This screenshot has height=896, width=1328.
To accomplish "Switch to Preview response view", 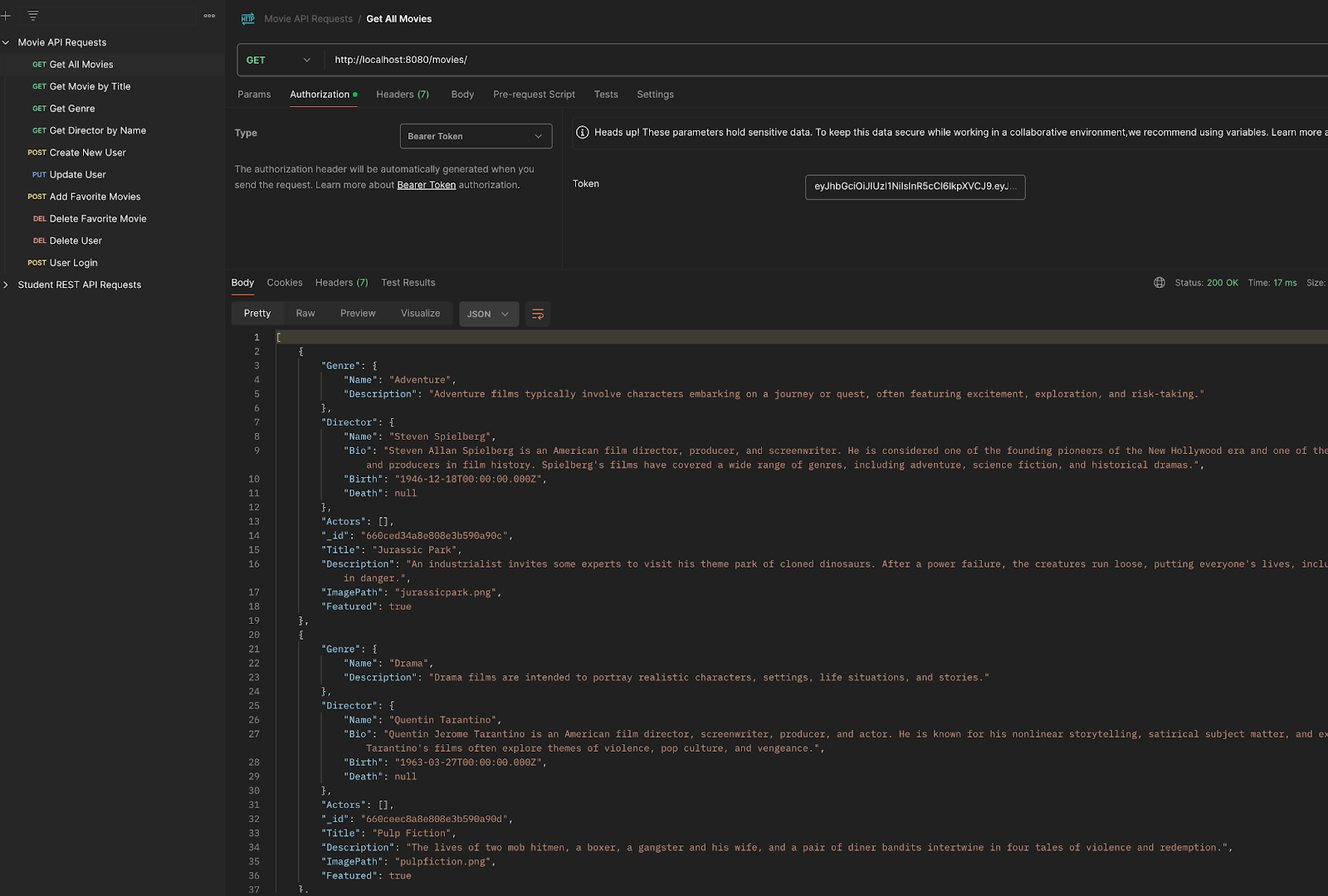I will (358, 314).
